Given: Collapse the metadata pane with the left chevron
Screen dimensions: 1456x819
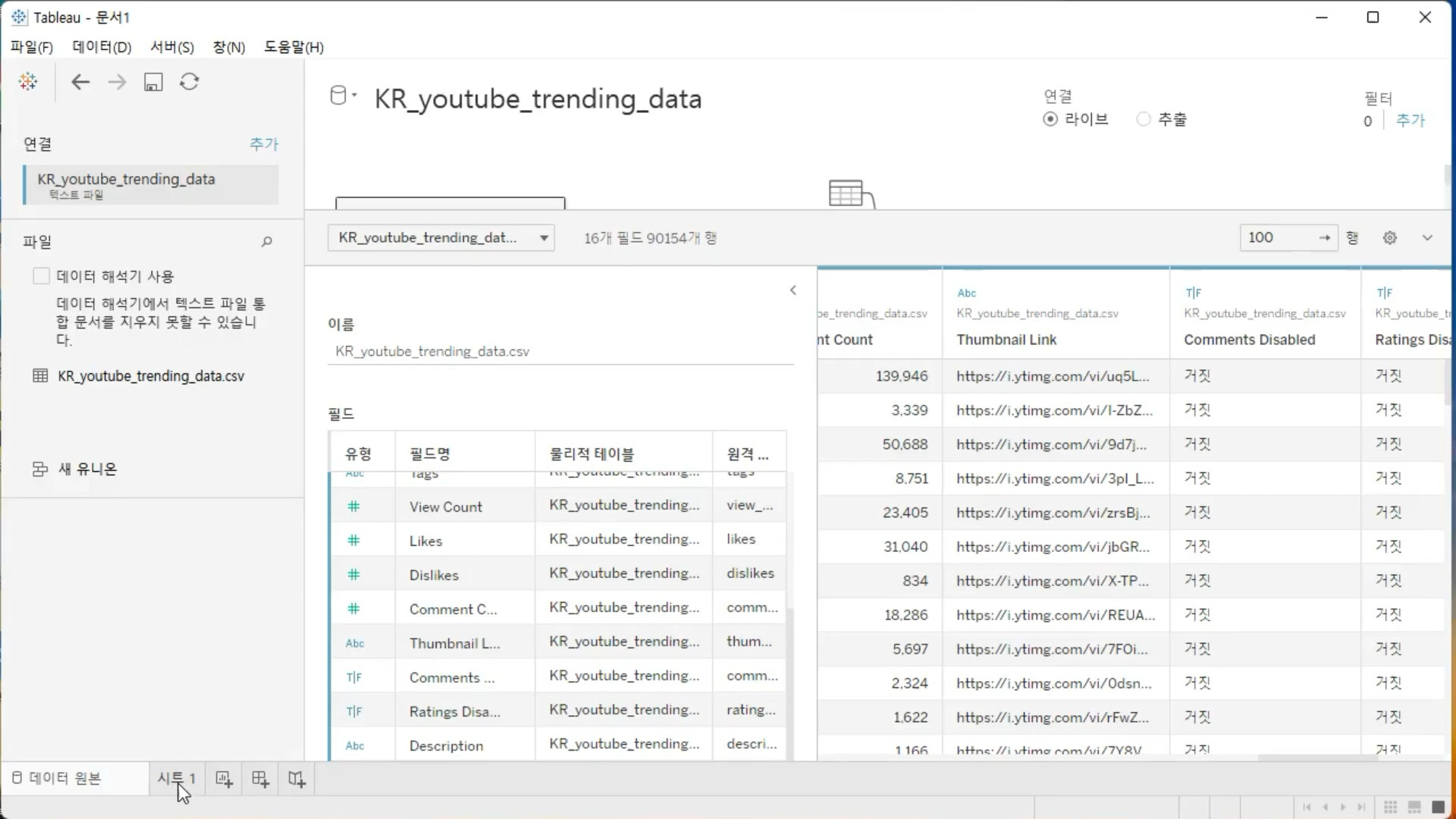Looking at the screenshot, I should coord(793,290).
